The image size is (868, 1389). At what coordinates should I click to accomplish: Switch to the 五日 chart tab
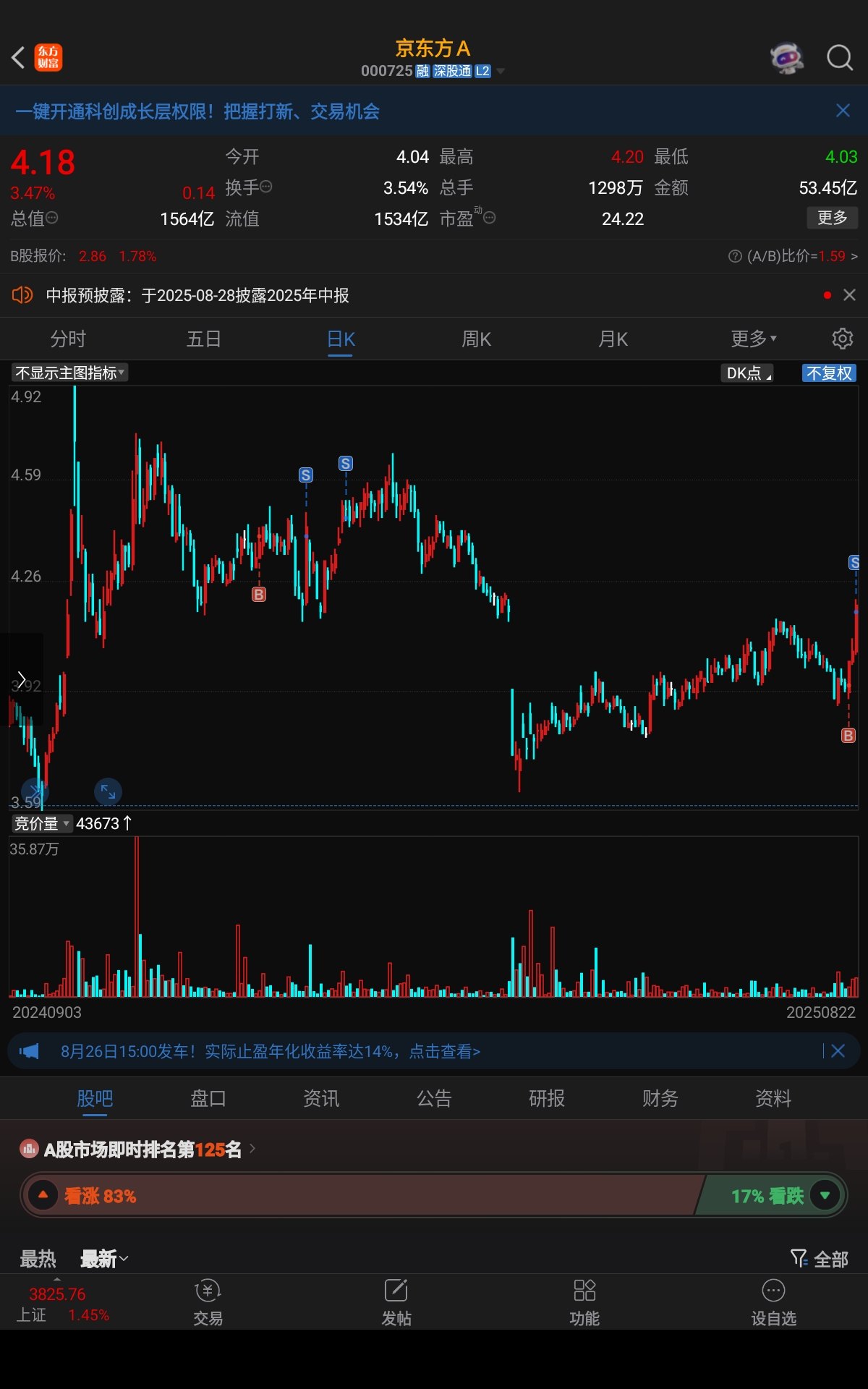(x=204, y=339)
